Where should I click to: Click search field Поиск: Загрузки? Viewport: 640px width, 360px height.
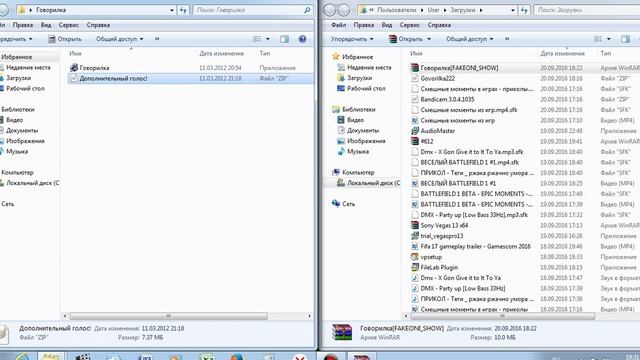[x=587, y=10]
